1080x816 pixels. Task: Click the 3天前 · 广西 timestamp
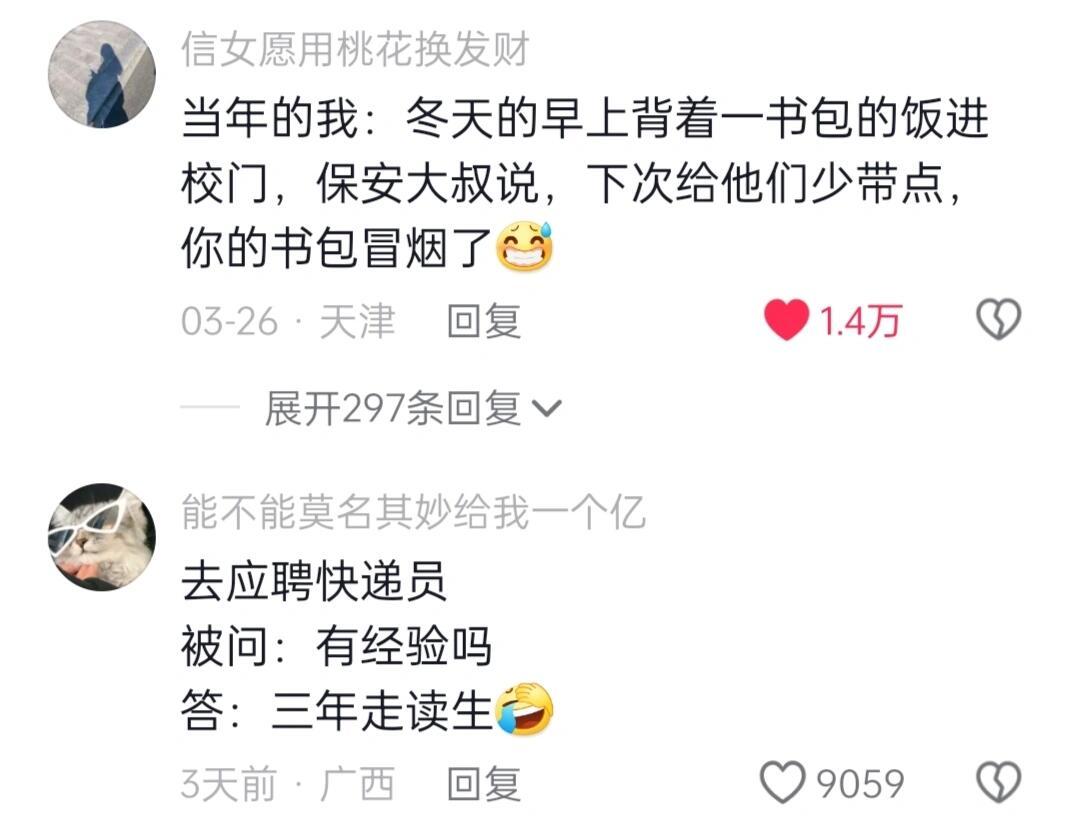pyautogui.click(x=288, y=784)
